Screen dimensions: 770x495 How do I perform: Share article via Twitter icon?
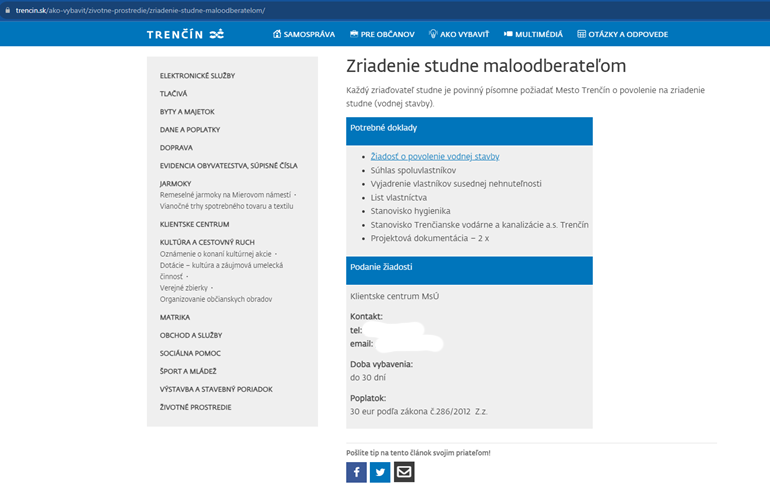[x=380, y=472]
